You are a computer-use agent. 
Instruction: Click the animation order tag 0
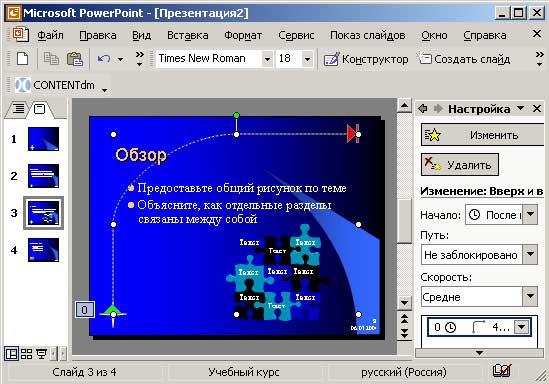(84, 310)
